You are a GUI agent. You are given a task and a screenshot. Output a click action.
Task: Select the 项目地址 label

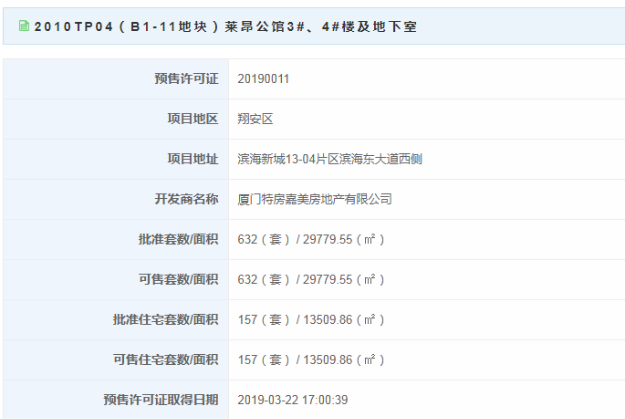tap(192, 159)
